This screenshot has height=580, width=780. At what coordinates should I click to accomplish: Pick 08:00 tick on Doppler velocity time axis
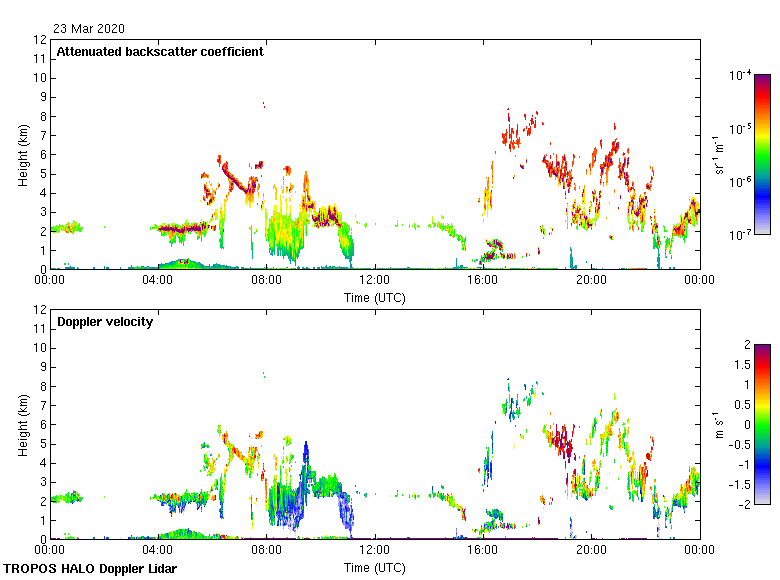(266, 551)
